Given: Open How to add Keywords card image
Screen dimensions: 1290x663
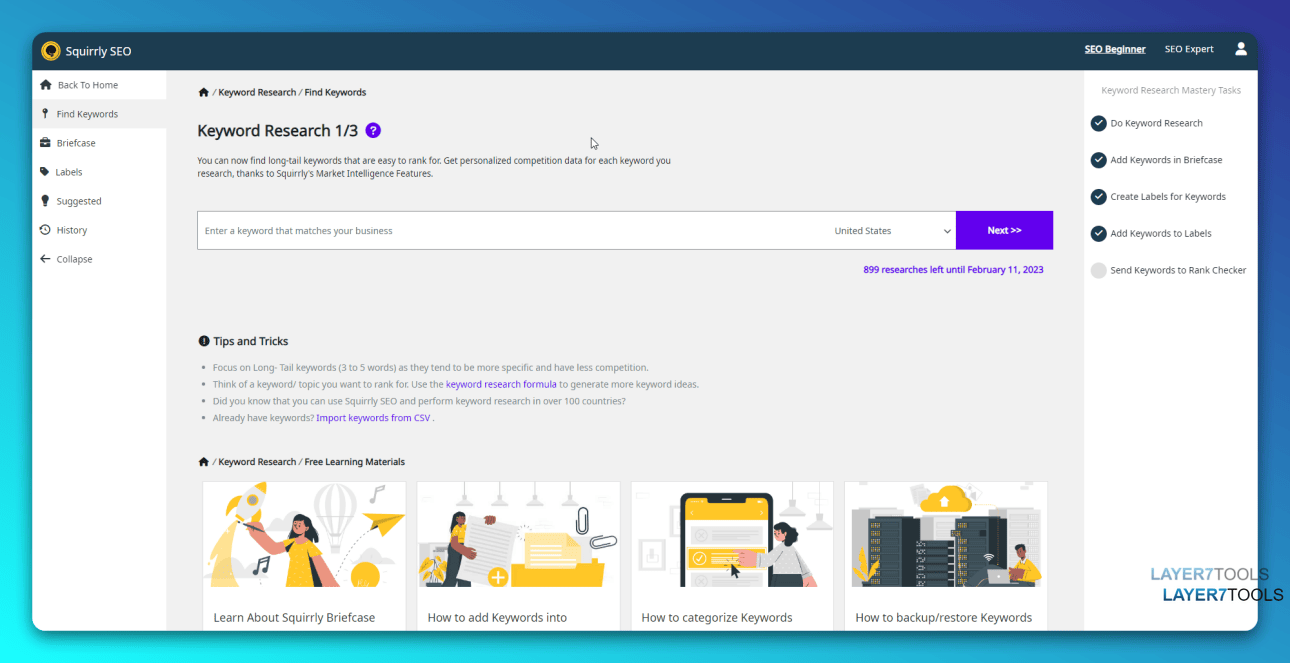Looking at the screenshot, I should click(x=518, y=535).
